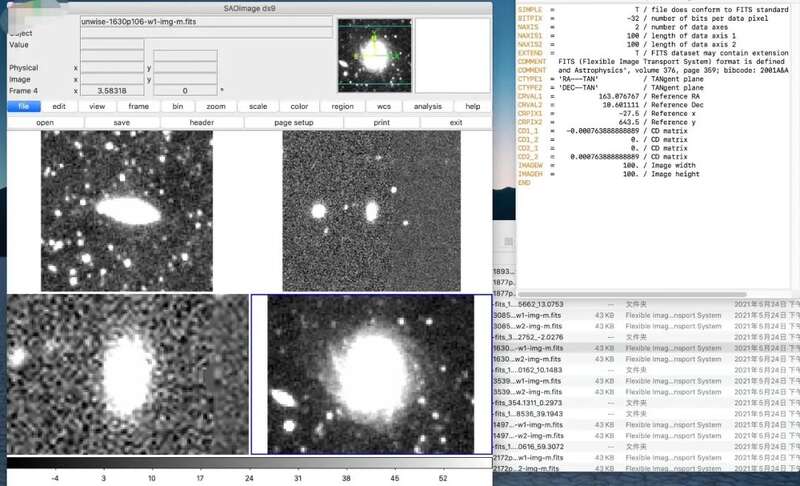
Task: Select the edit menu button
Action: click(x=59, y=106)
